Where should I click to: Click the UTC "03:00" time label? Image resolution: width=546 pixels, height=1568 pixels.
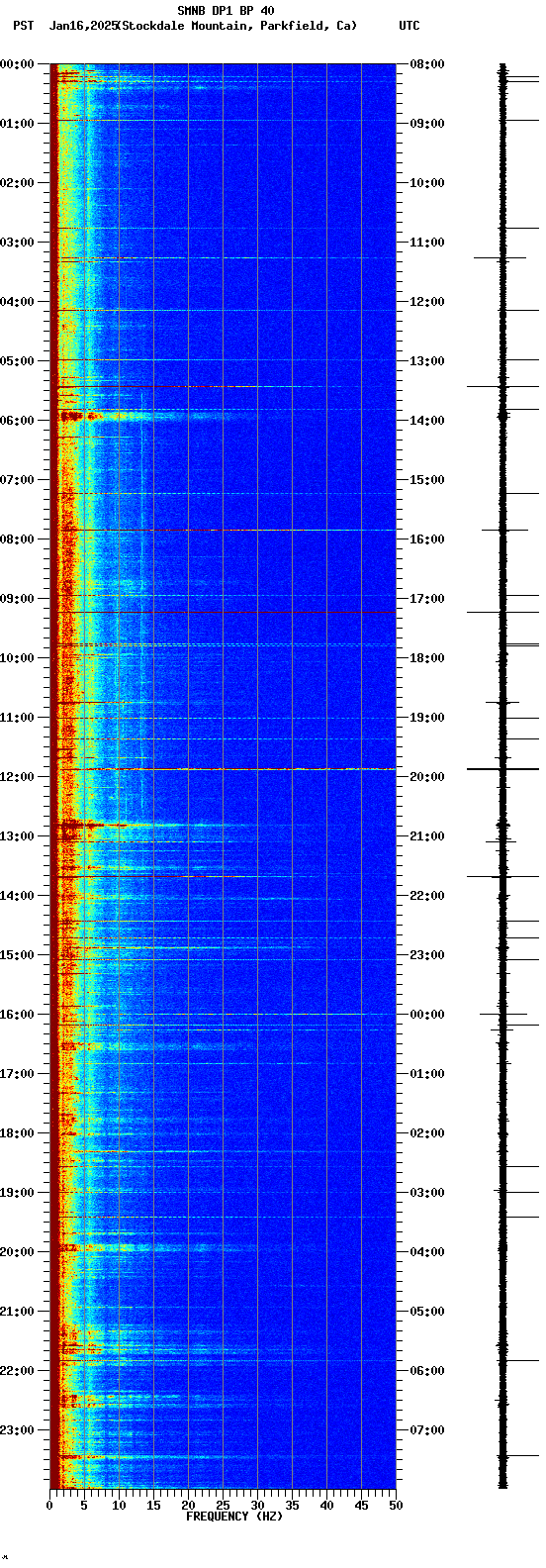(427, 1193)
